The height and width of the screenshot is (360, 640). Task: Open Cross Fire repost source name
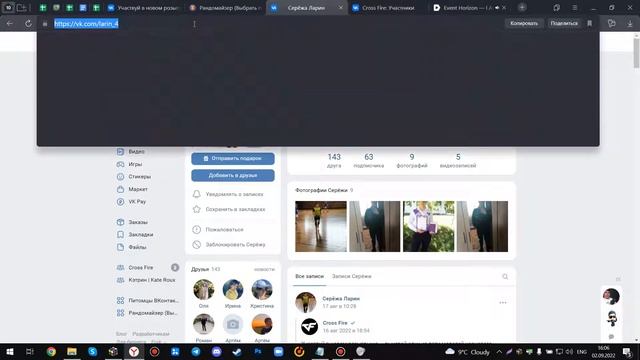[x=335, y=323]
